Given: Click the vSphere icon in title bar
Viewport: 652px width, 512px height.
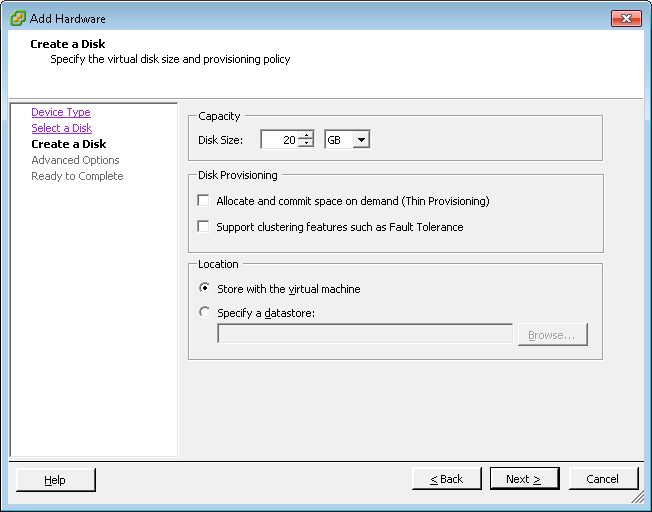Looking at the screenshot, I should point(17,18).
